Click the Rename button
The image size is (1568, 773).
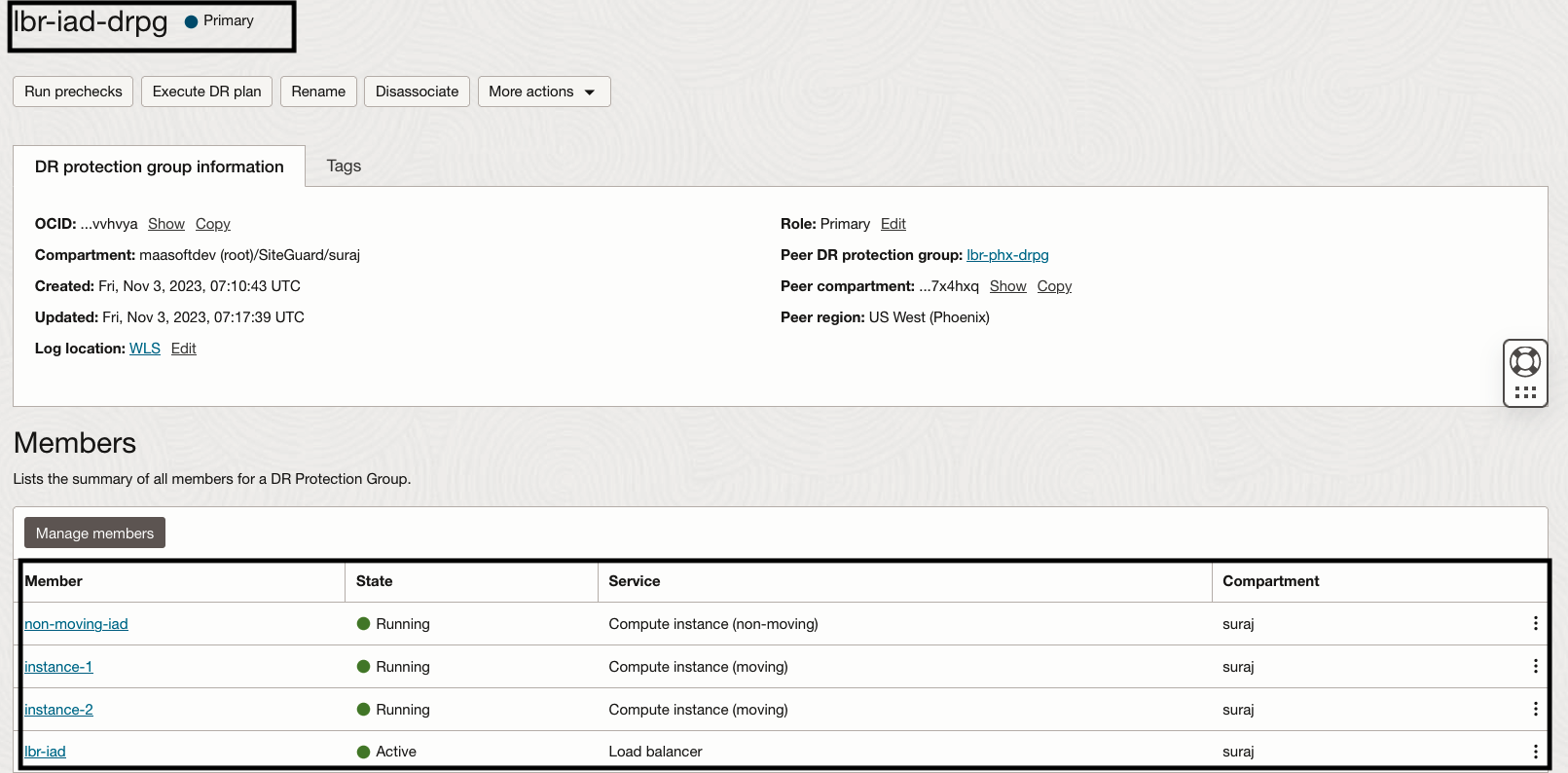click(318, 92)
